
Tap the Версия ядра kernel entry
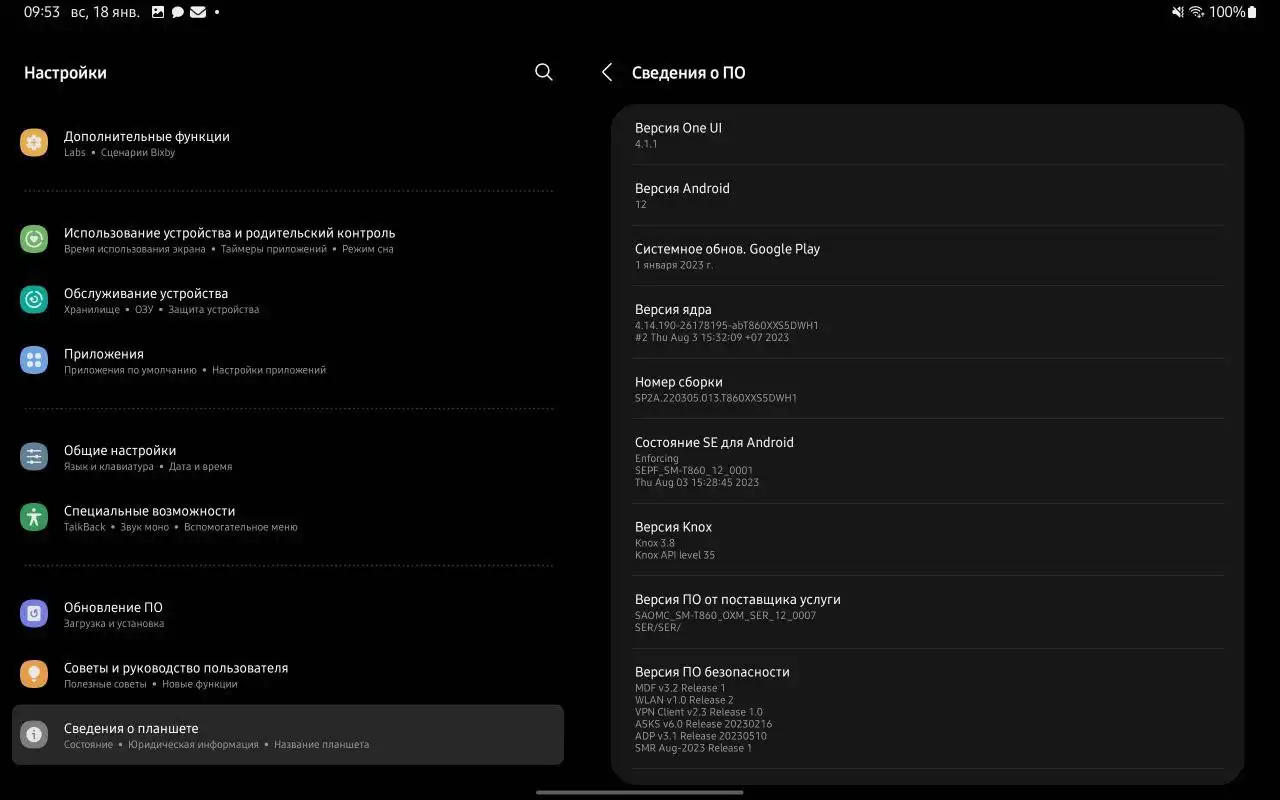click(927, 322)
